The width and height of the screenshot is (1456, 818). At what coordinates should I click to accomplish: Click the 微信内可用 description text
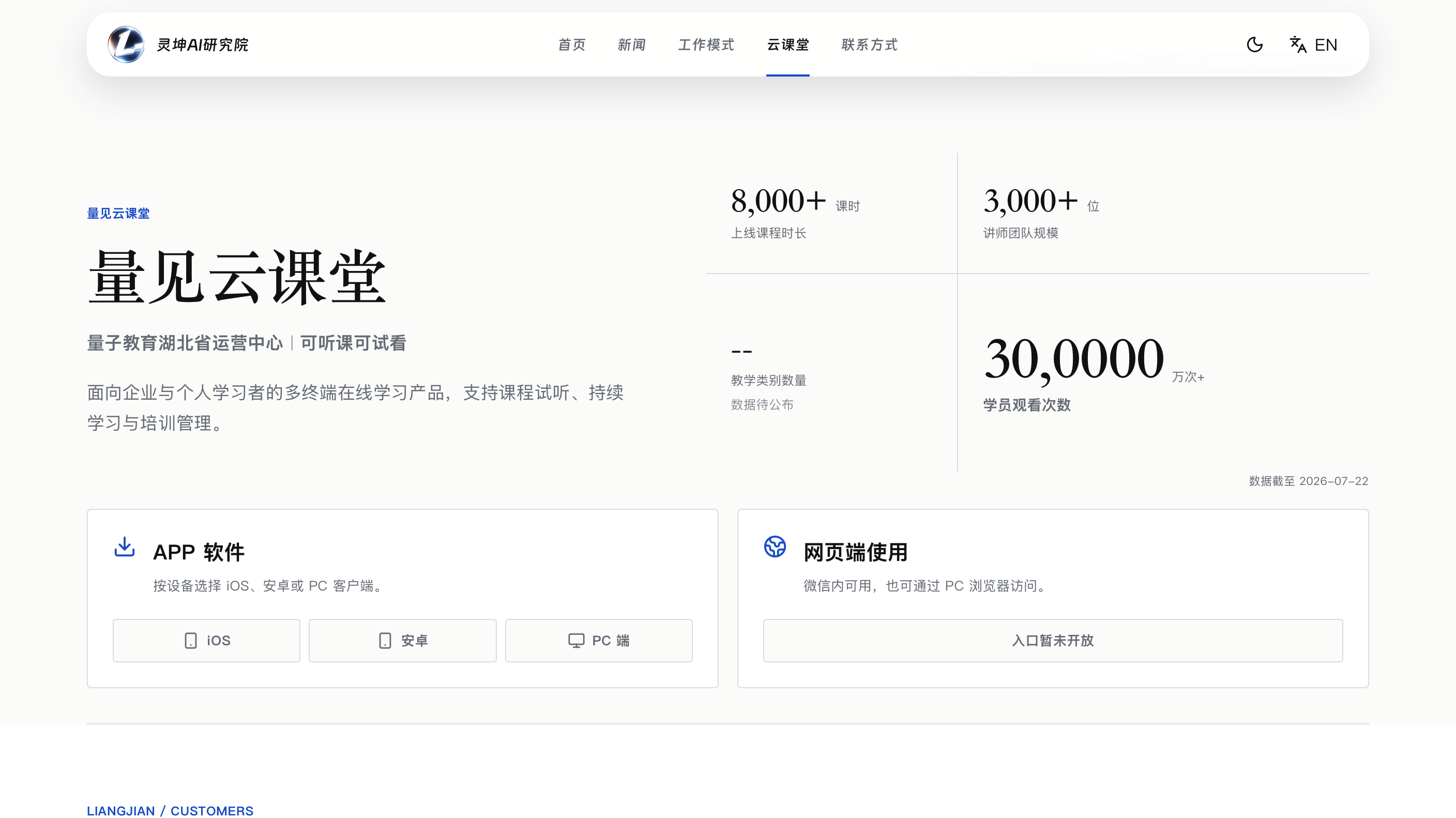click(927, 586)
